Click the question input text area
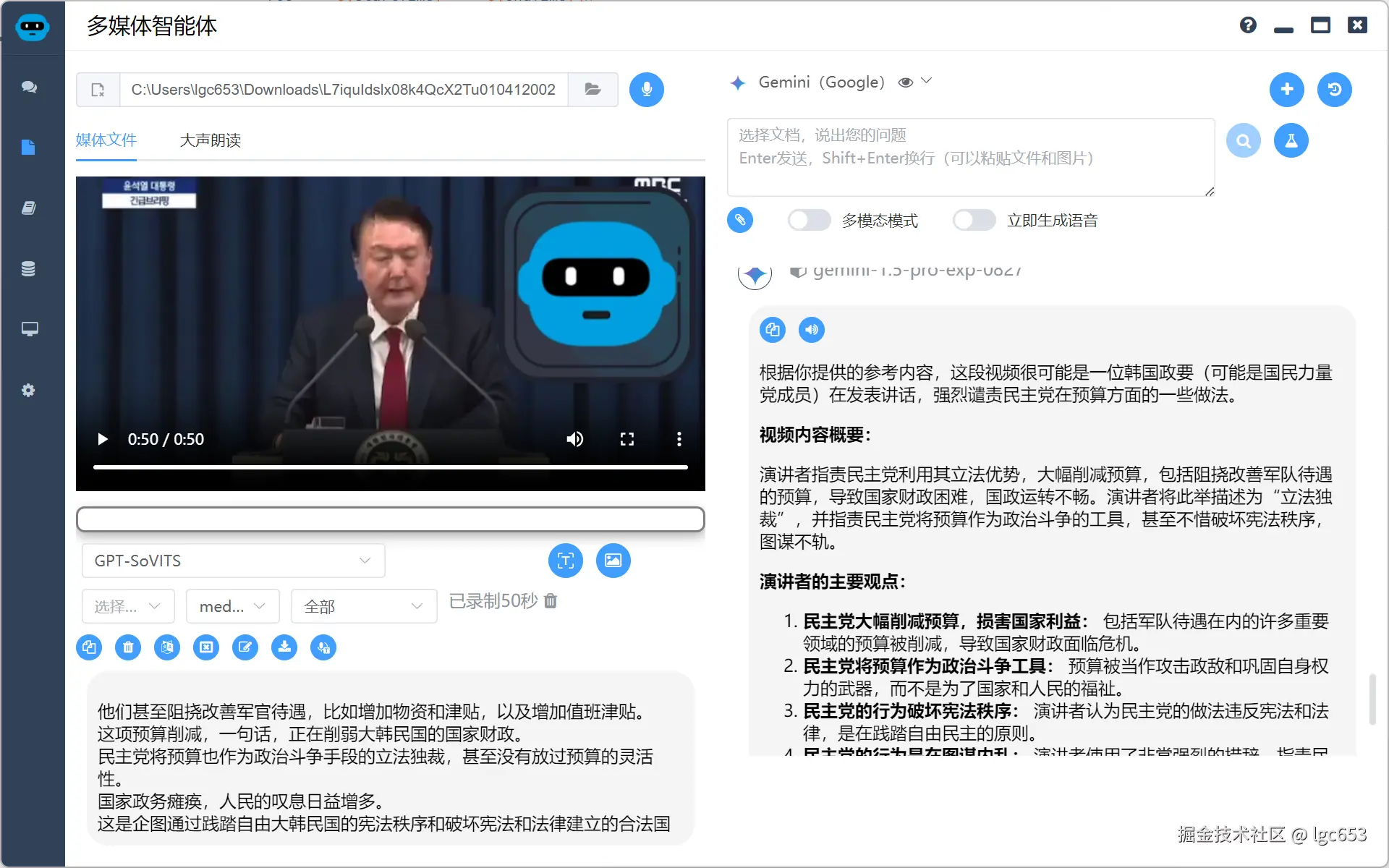The image size is (1389, 868). click(969, 157)
